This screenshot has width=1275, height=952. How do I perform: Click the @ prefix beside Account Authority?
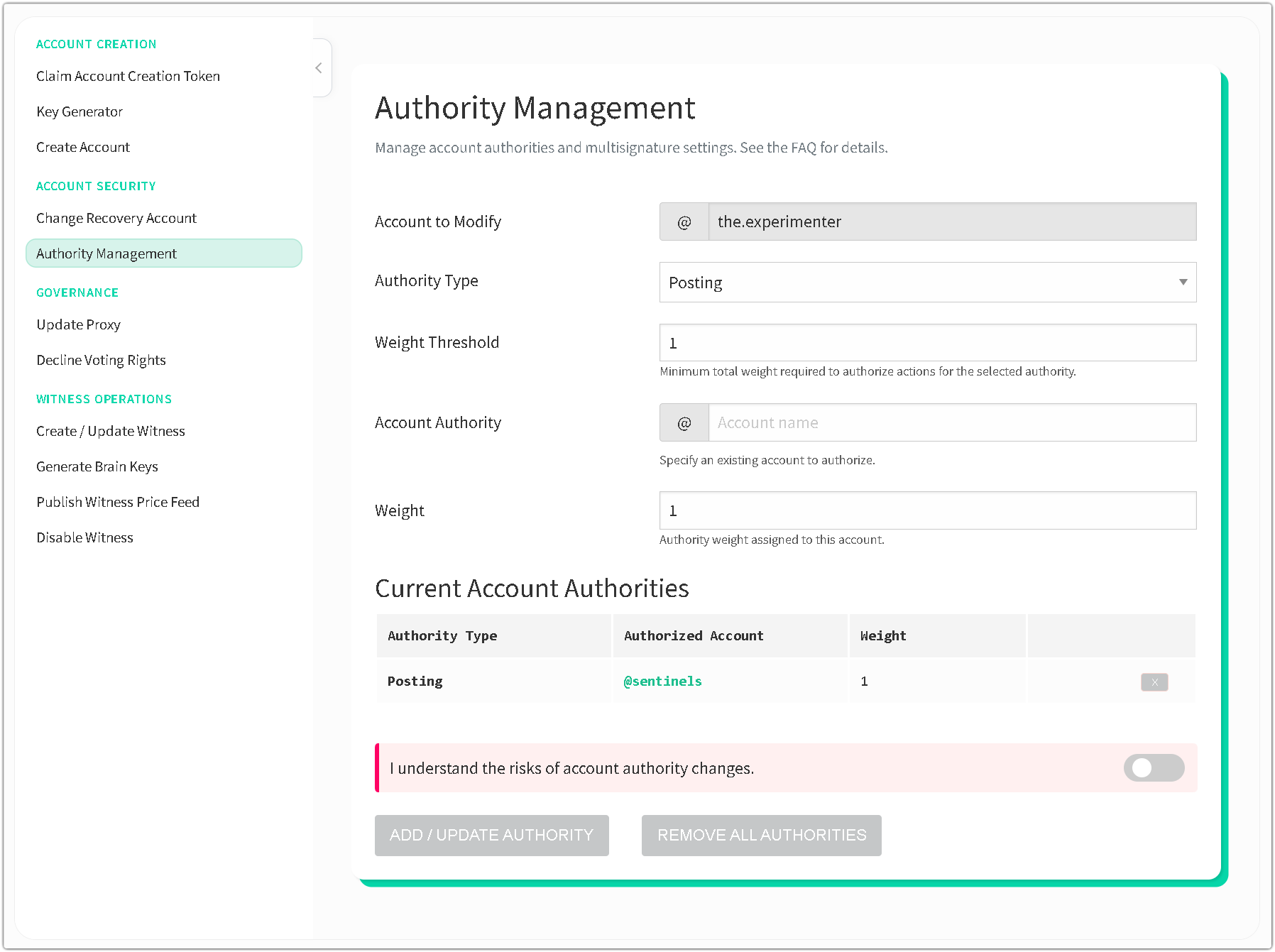[684, 423]
